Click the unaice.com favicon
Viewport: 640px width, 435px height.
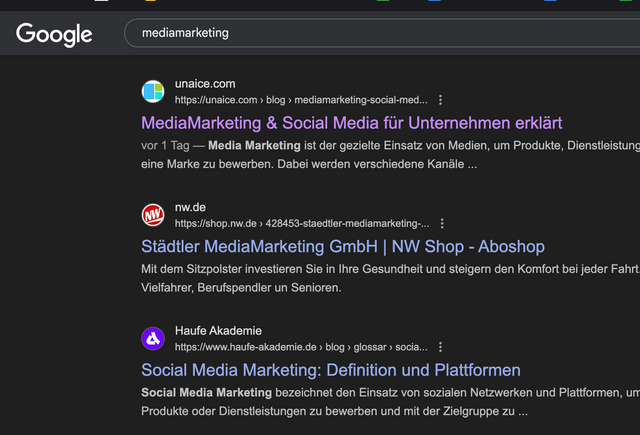[x=153, y=92]
